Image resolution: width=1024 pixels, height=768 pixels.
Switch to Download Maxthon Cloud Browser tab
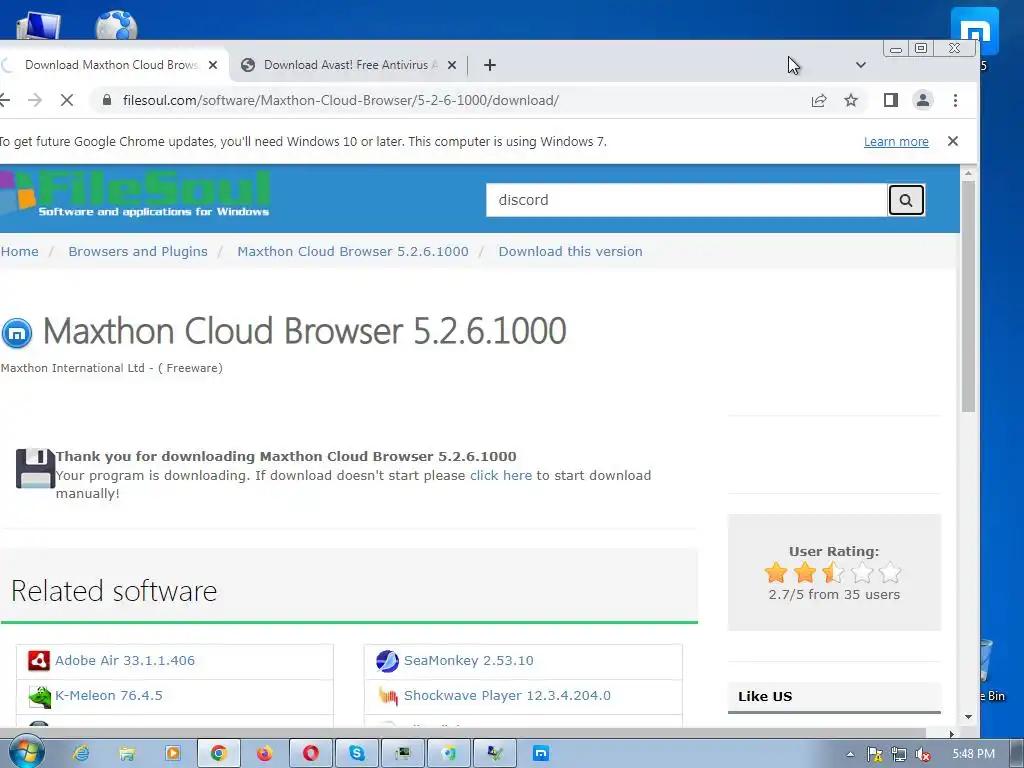click(x=111, y=65)
